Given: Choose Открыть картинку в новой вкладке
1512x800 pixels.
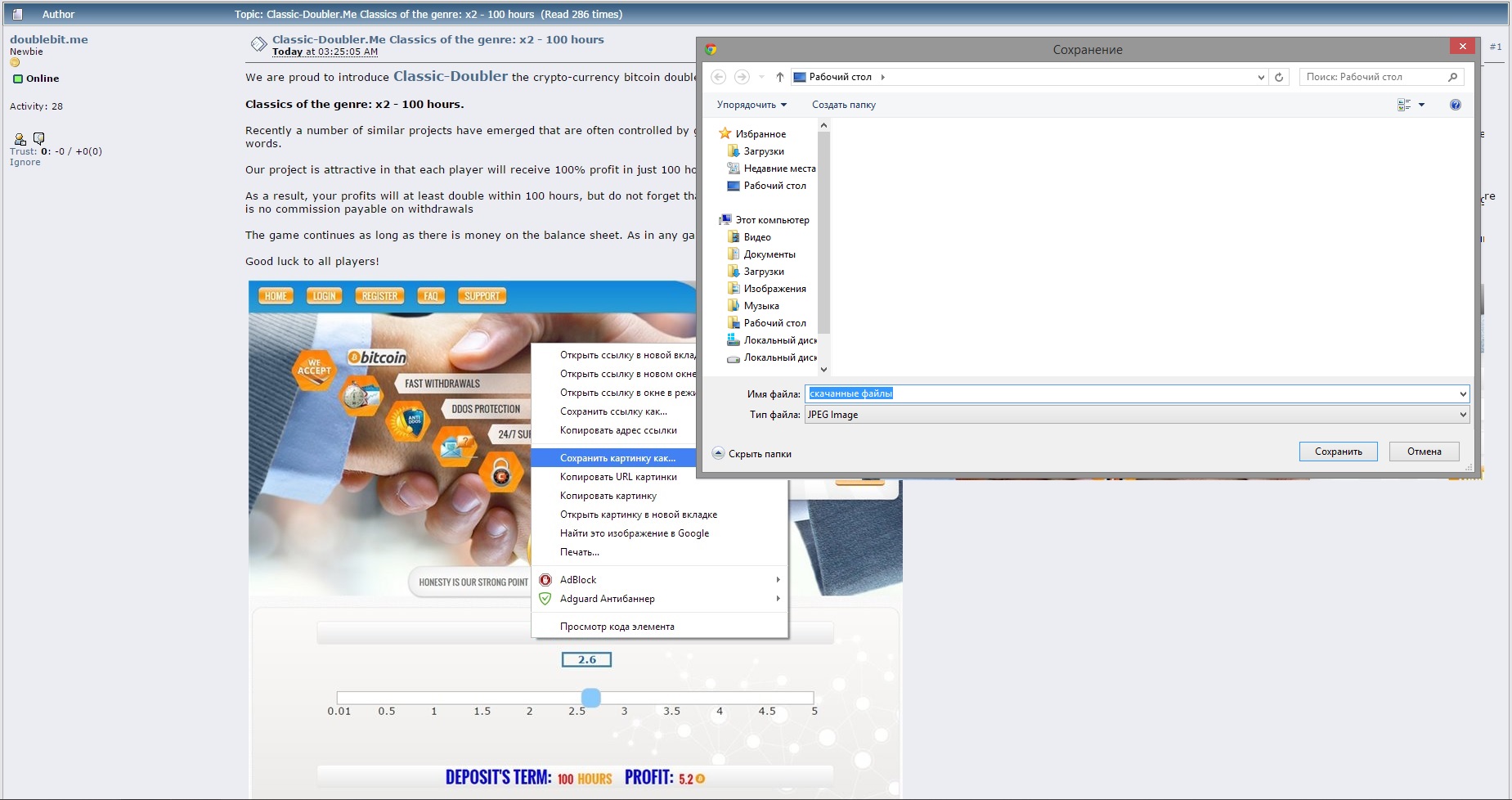Looking at the screenshot, I should pyautogui.click(x=639, y=515).
